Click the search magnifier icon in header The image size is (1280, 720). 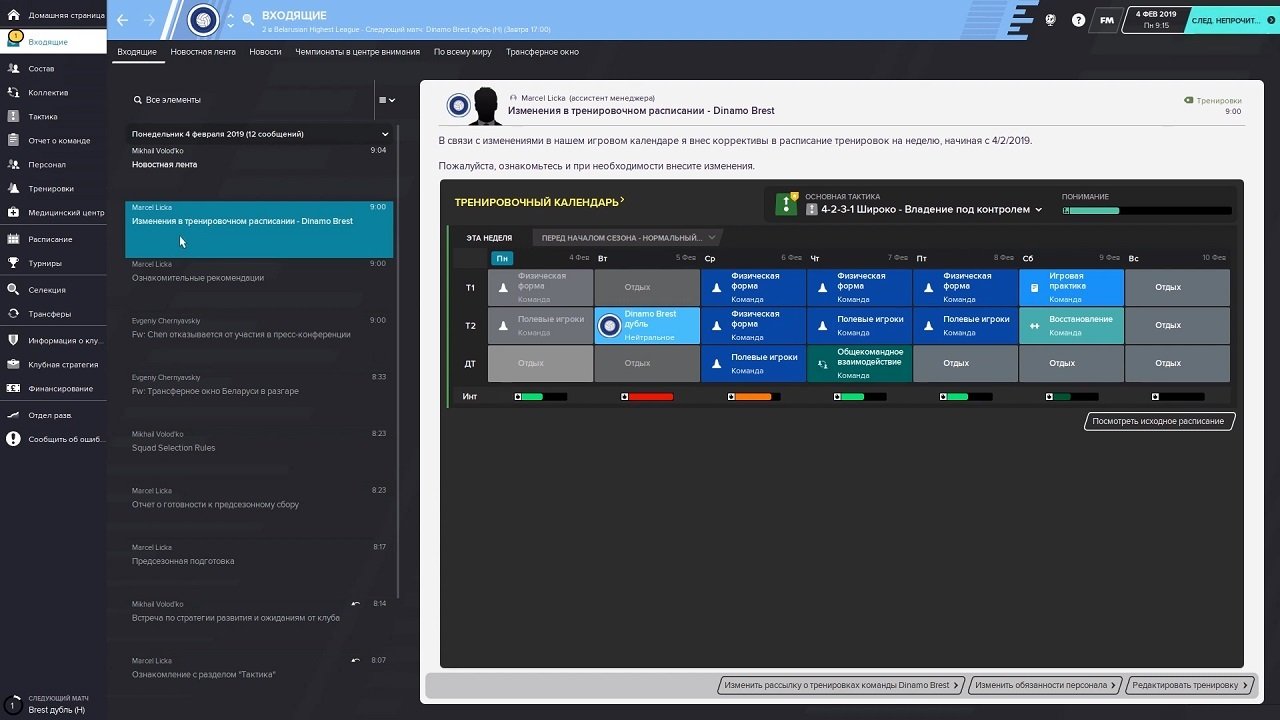[248, 20]
